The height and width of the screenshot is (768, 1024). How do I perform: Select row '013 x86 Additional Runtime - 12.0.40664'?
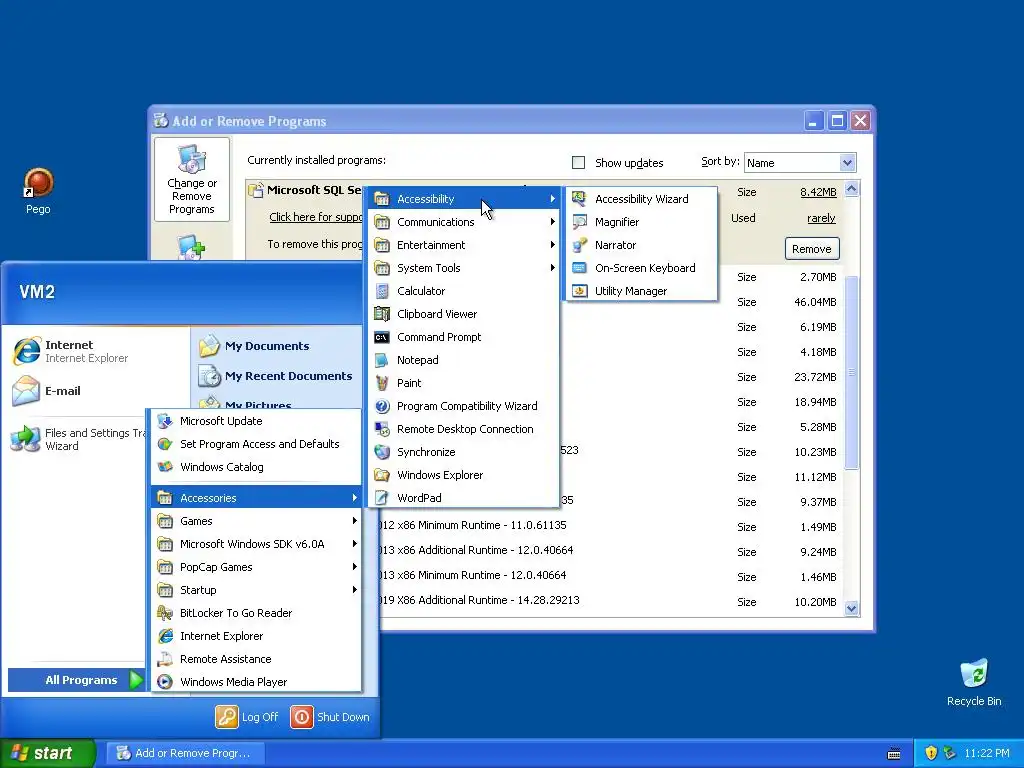(x=611, y=551)
